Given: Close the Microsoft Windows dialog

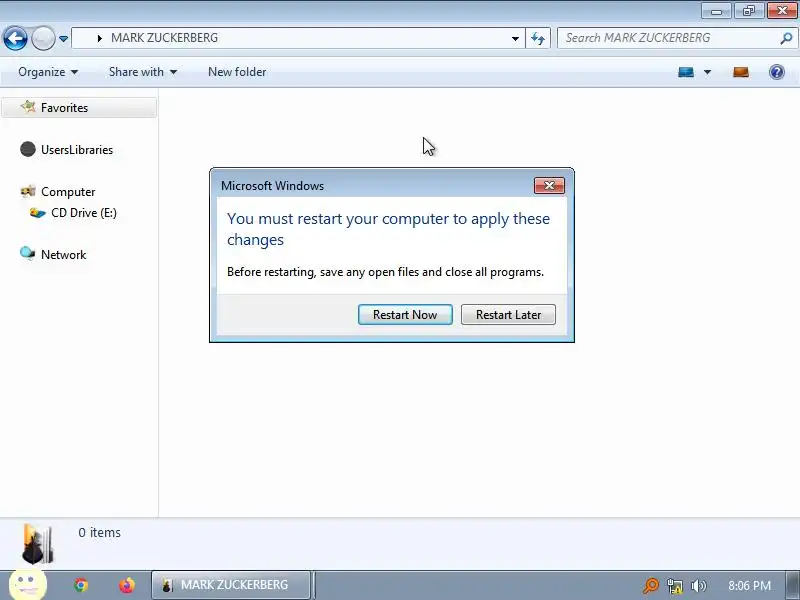Looking at the screenshot, I should pyautogui.click(x=549, y=186).
